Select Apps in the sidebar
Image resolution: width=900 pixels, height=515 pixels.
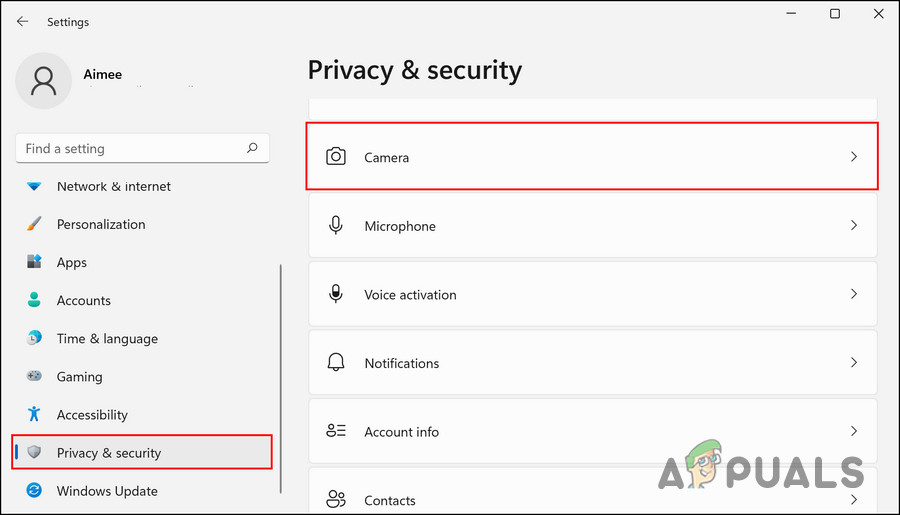click(x=72, y=262)
